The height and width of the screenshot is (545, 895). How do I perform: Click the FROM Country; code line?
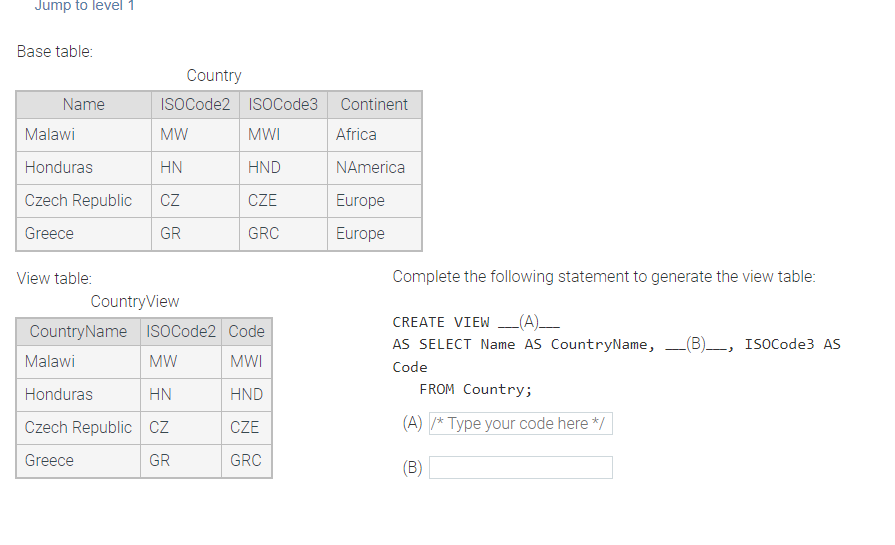point(475,390)
